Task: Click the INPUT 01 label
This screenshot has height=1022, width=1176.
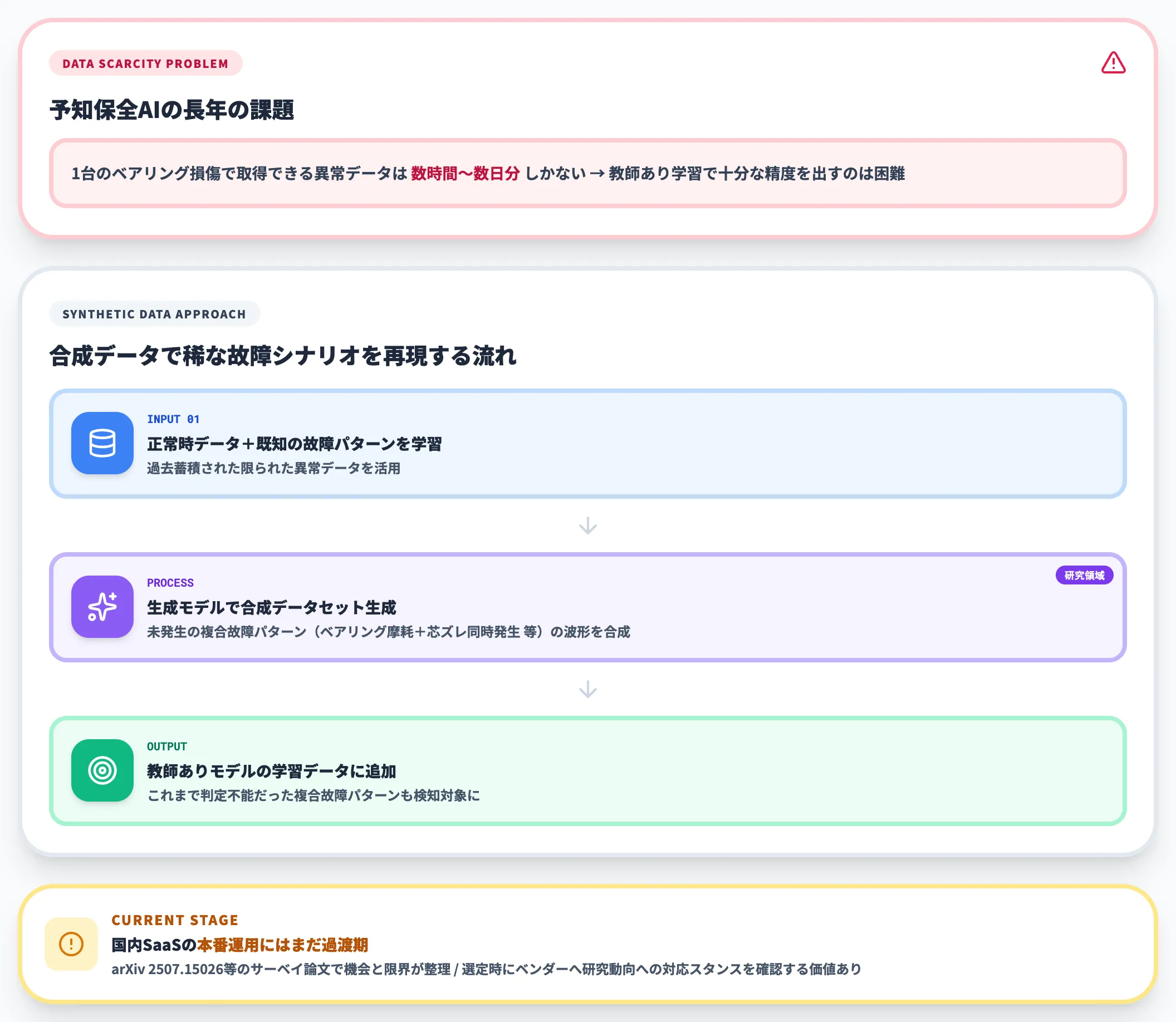Action: pos(173,419)
